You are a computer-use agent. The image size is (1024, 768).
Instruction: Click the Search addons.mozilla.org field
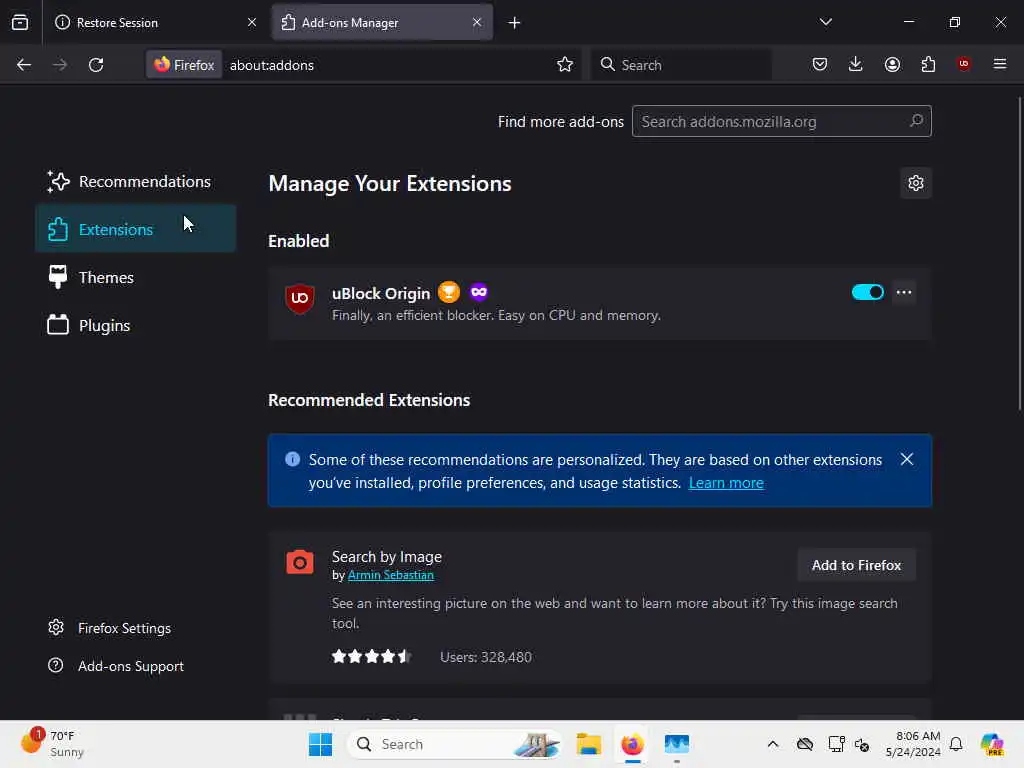click(782, 121)
